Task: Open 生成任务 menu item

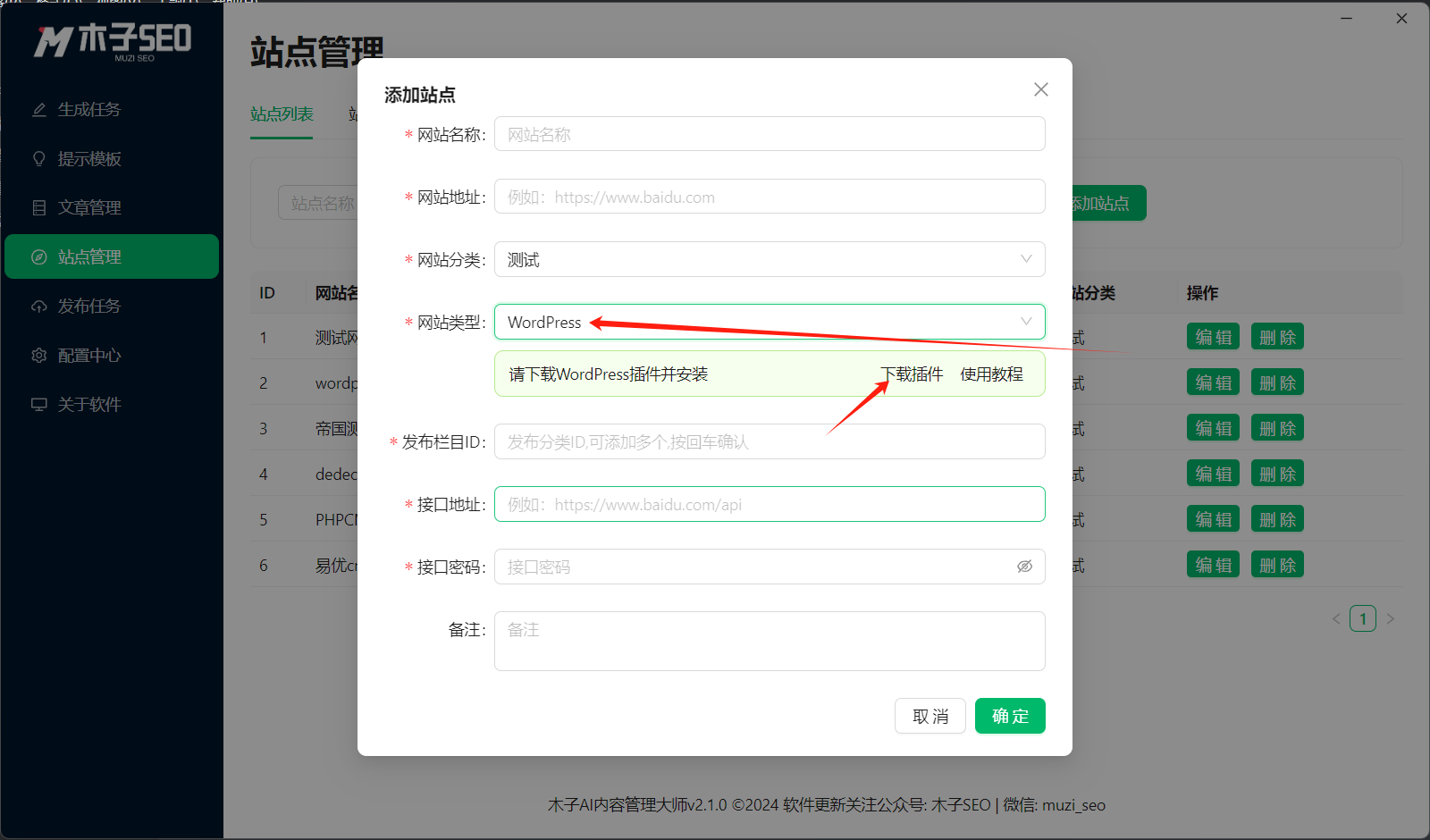Action: point(112,110)
